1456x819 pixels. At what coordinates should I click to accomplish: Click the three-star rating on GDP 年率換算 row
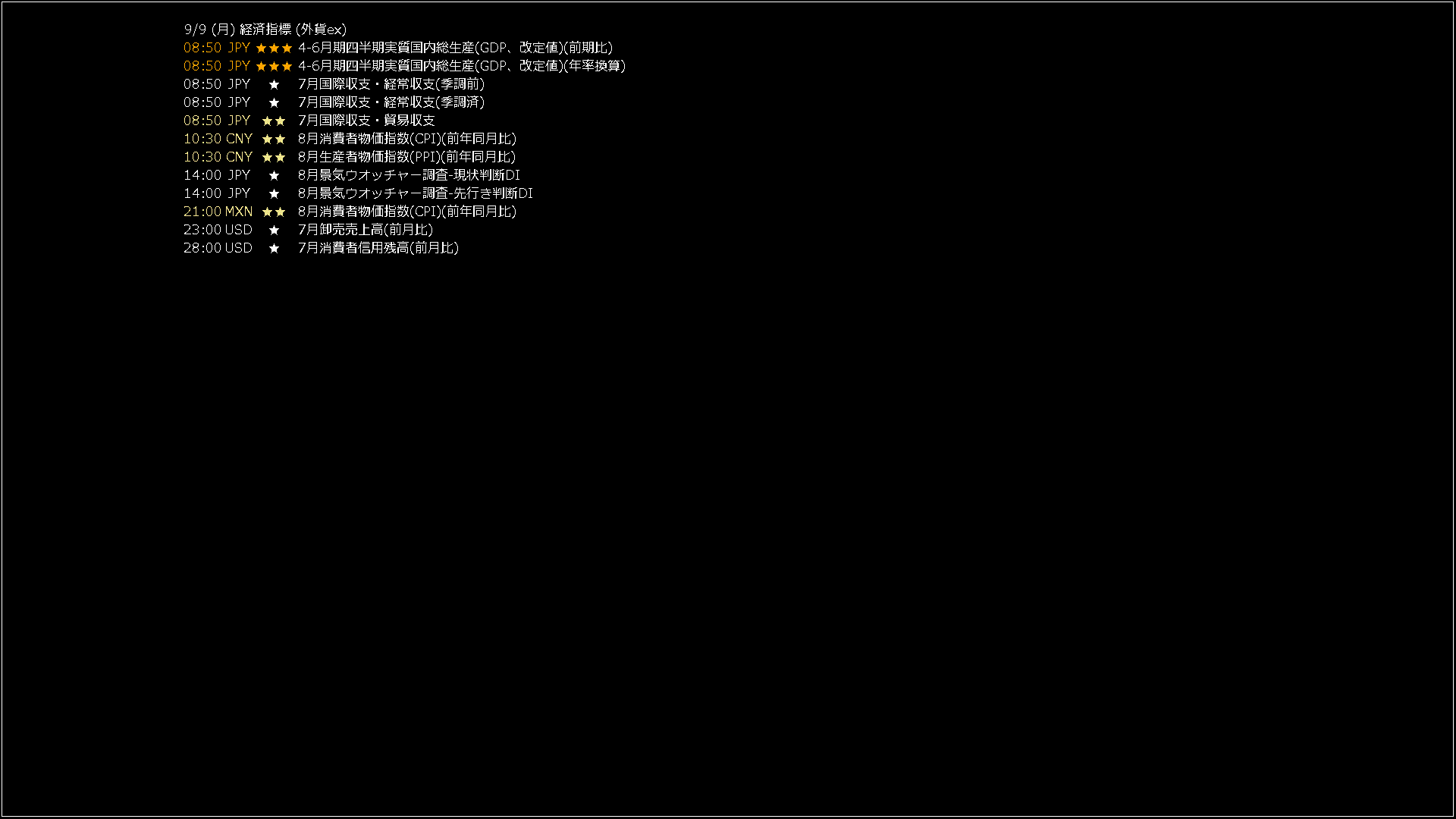(x=274, y=66)
